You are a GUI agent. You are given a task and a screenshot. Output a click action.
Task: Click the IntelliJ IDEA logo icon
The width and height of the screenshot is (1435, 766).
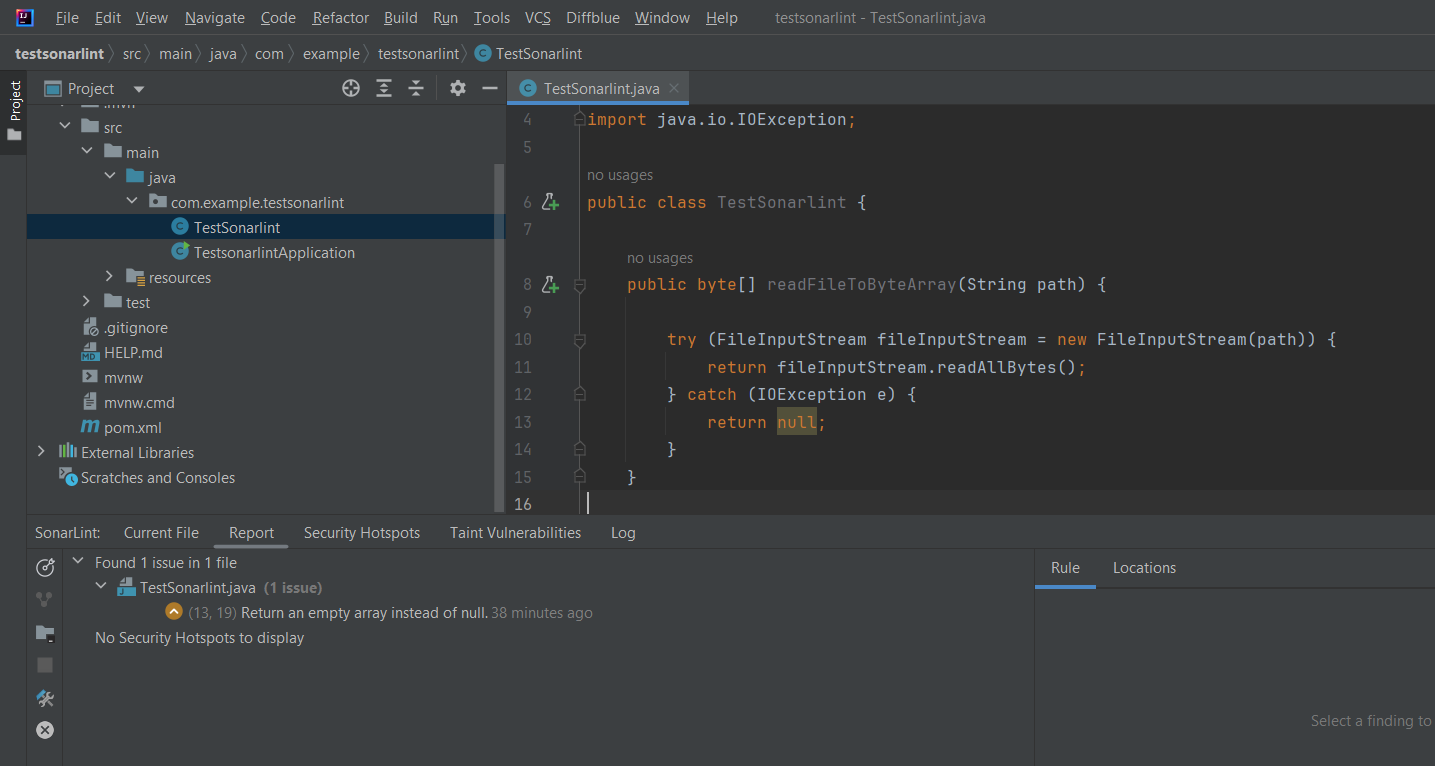(25, 17)
